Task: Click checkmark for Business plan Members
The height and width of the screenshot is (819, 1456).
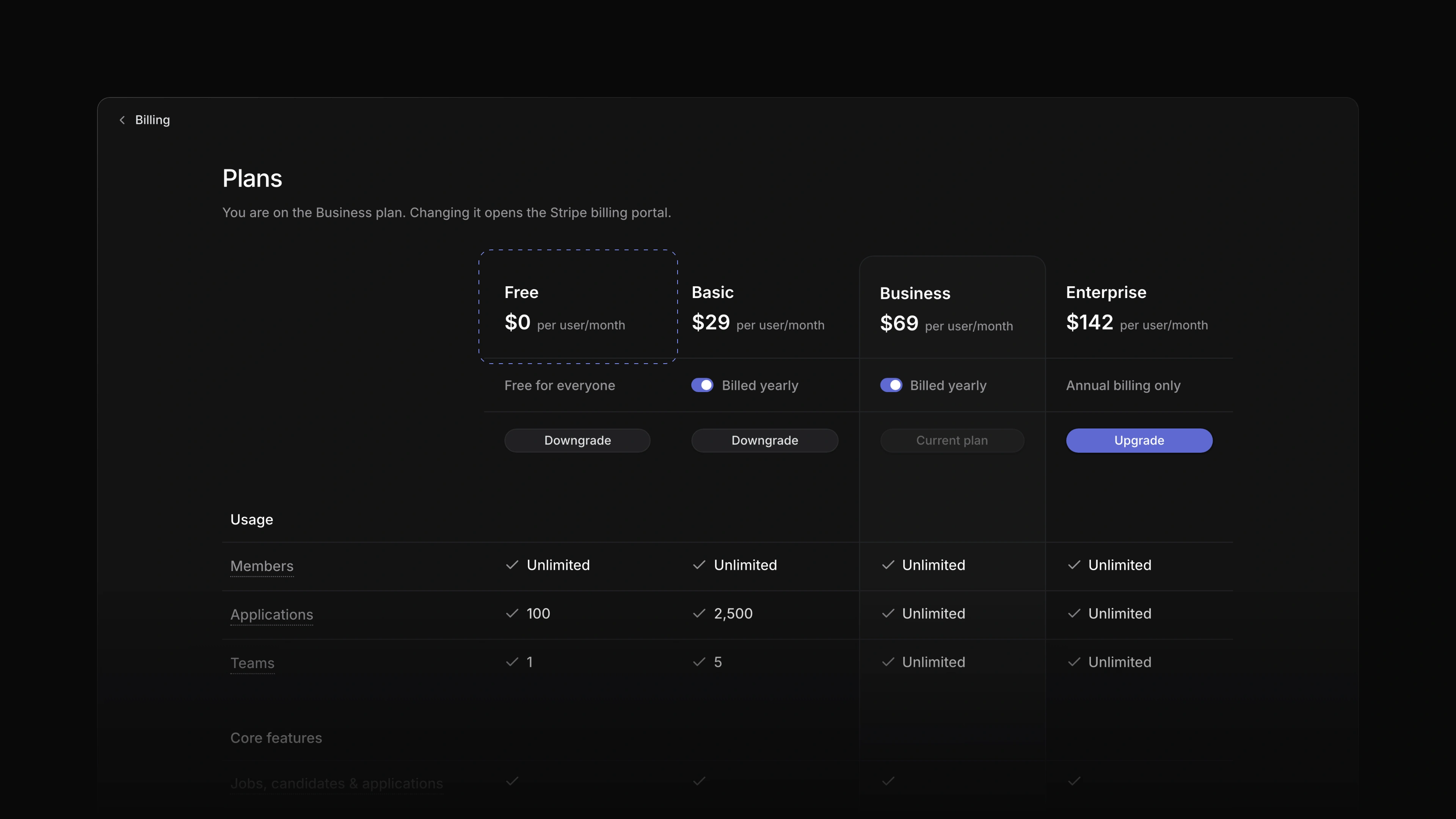Action: click(x=888, y=565)
